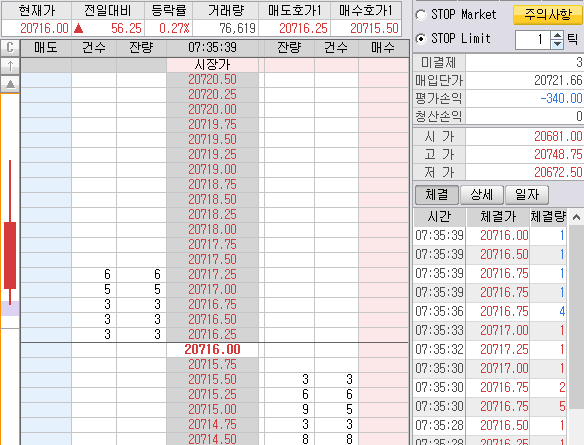Click the solid triangle up button

pyautogui.click(x=10, y=84)
